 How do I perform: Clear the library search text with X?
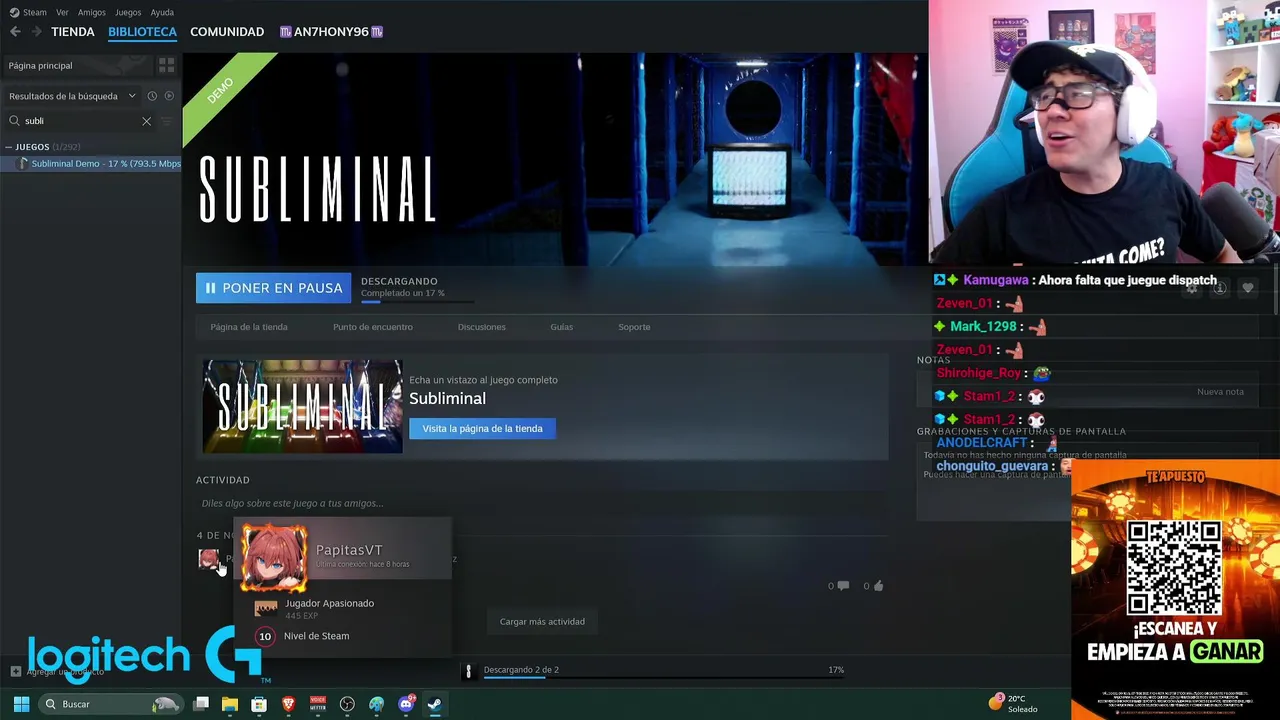(146, 121)
